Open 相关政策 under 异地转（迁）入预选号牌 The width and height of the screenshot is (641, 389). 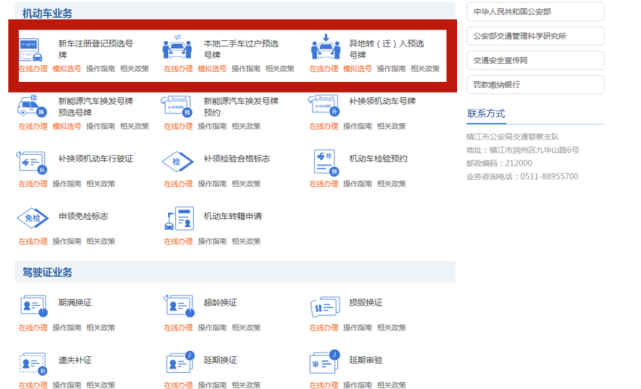click(425, 69)
